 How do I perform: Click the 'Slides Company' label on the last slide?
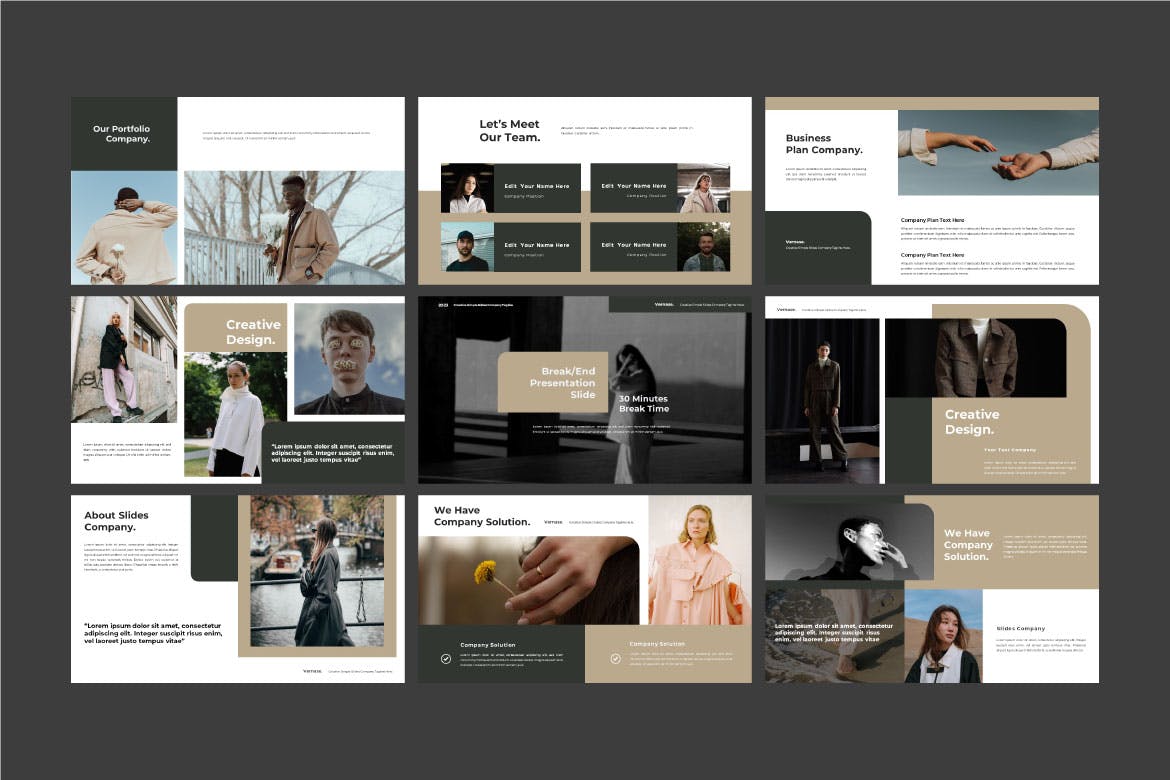(x=1020, y=628)
